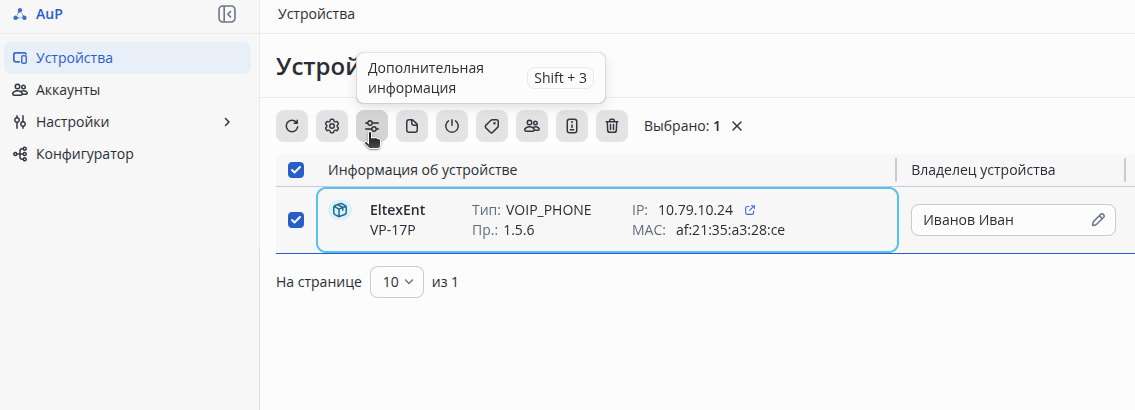Edit owner Иванов Иван pencil icon
This screenshot has height=410, width=1135.
1098,220
